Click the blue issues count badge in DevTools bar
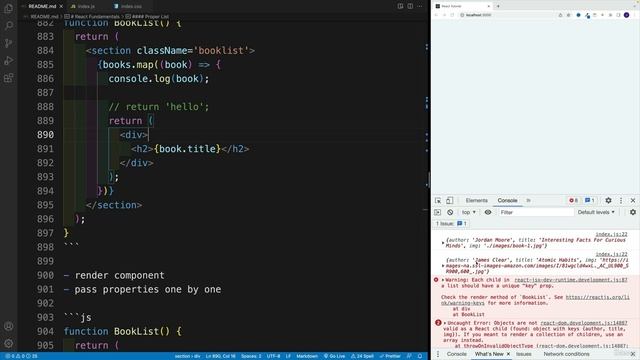Viewport: 640px width, 360px height. pos(589,200)
